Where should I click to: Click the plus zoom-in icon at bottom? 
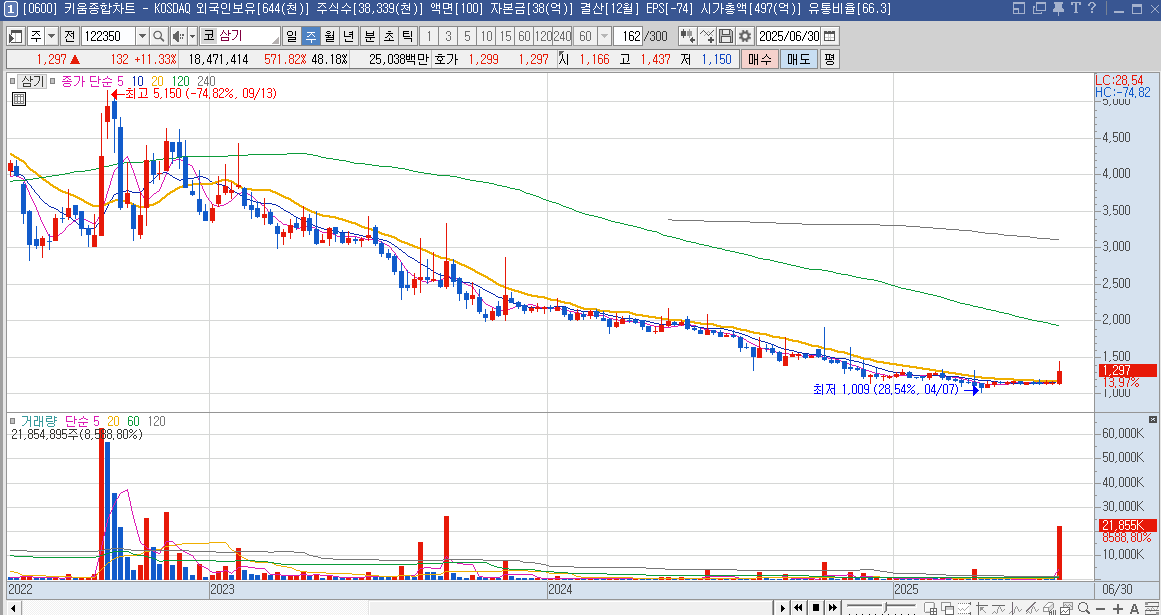point(1118,608)
